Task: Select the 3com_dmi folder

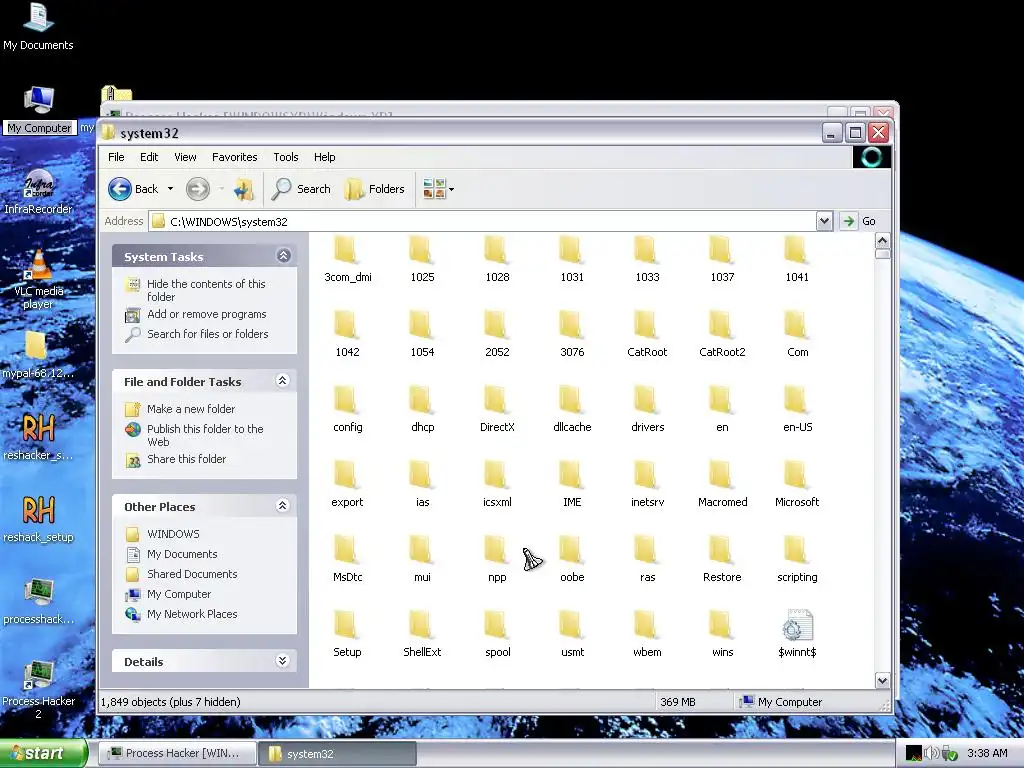Action: pyautogui.click(x=347, y=259)
